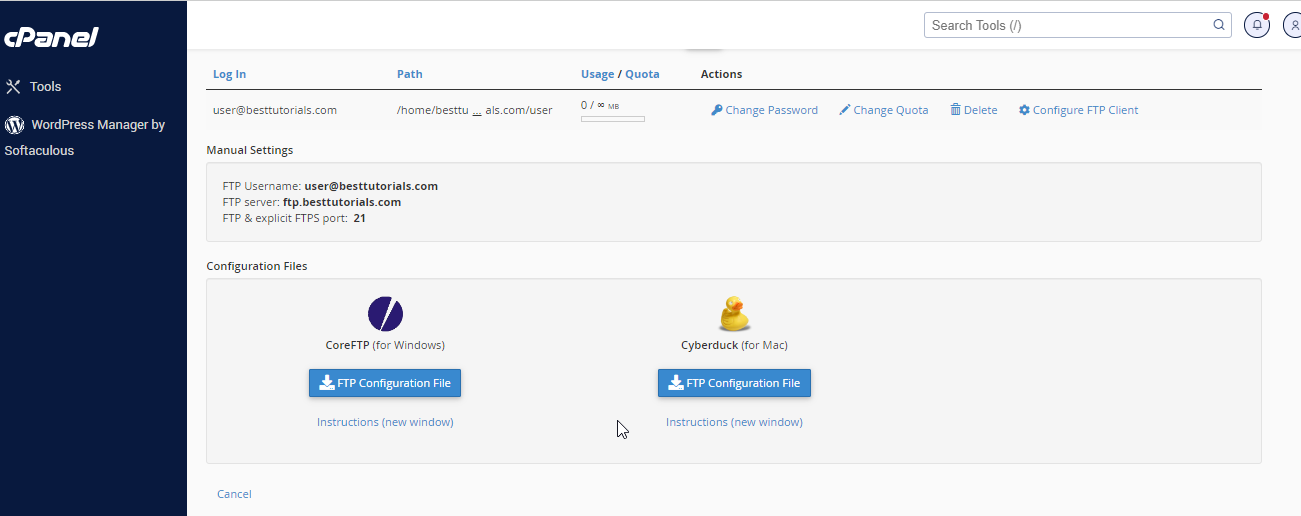The height and width of the screenshot is (516, 1301).
Task: Click the usage quota progress bar
Action: click(613, 119)
